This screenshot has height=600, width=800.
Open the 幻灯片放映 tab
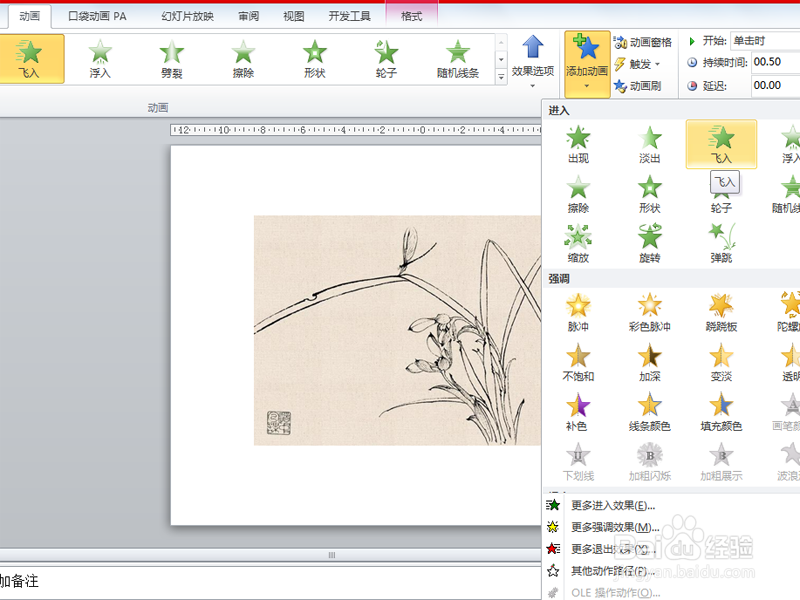click(187, 16)
